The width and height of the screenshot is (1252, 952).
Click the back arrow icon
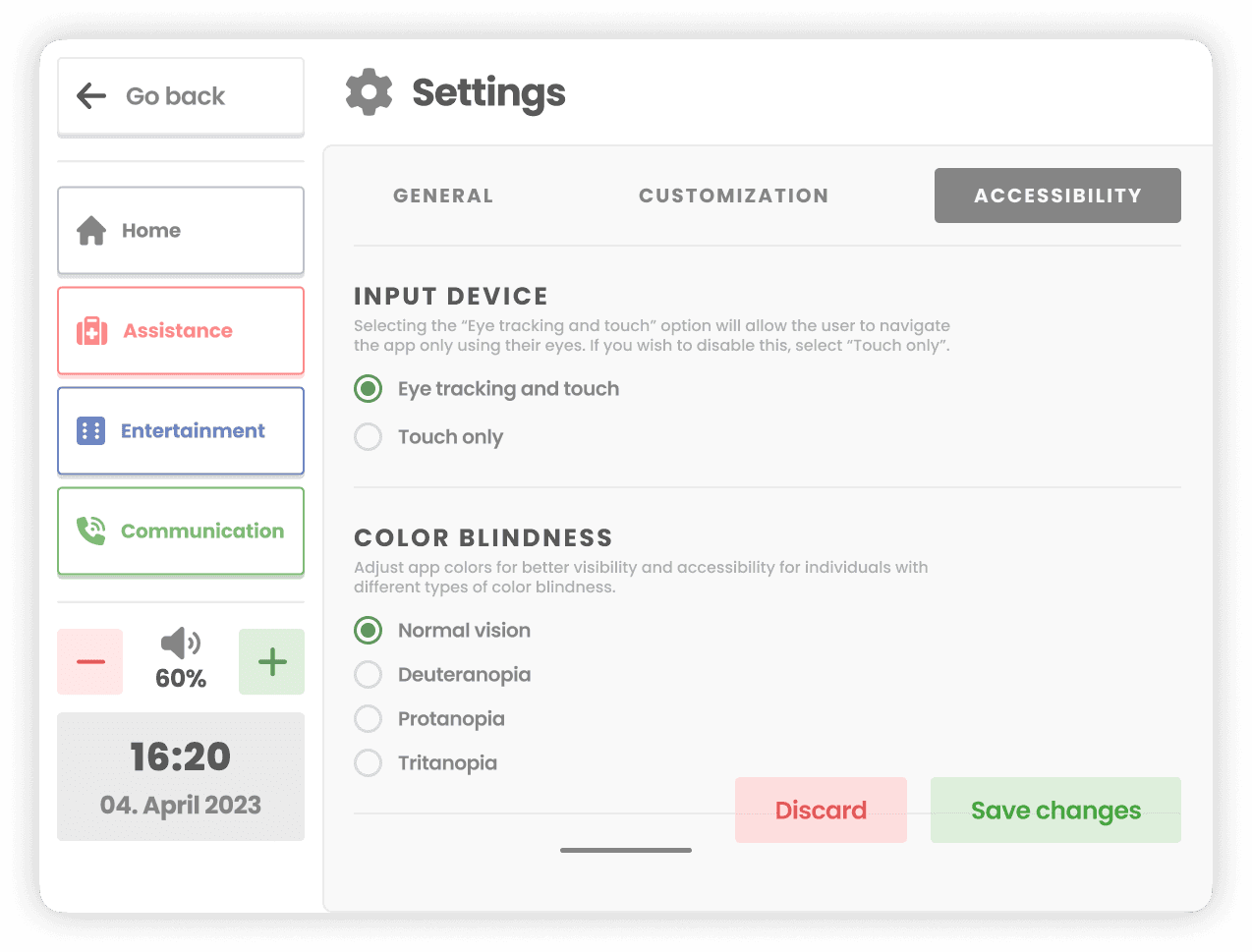[90, 95]
